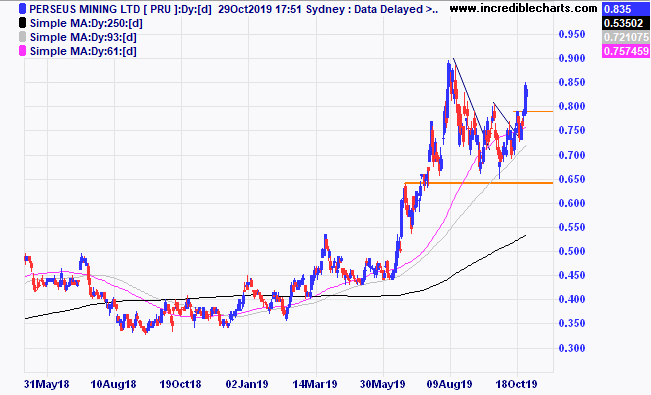This screenshot has height=395, width=651.
Task: Click the Simple MA:Dy:61:[d] legend label
Action: click(83, 52)
